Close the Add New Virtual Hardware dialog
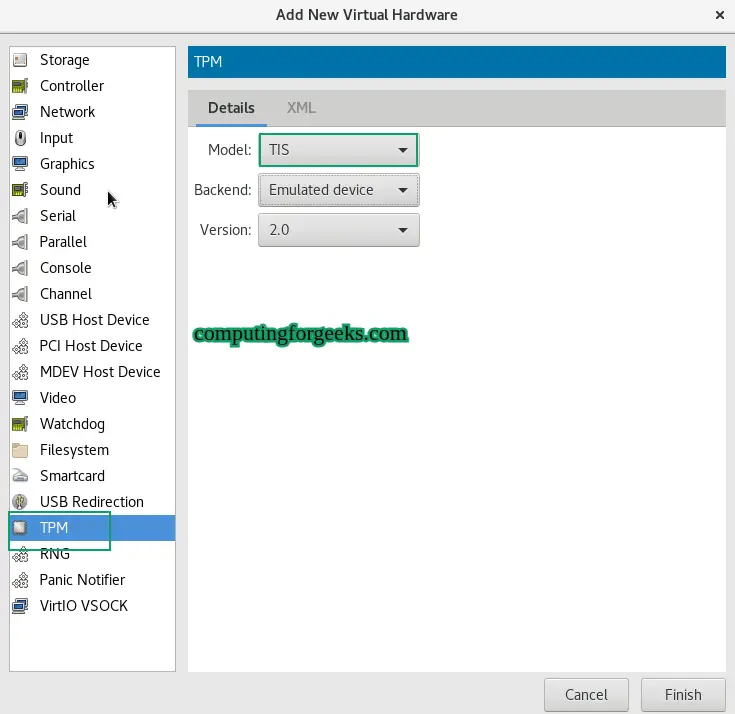Viewport: 735px width, 714px height. pyautogui.click(x=720, y=15)
